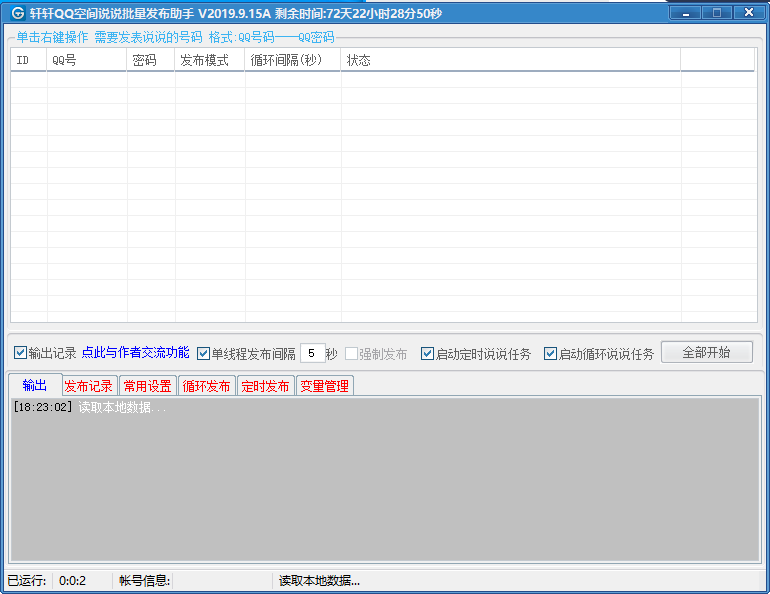Switch to the 输出 tab
Screen dimensions: 770x594
point(35,385)
